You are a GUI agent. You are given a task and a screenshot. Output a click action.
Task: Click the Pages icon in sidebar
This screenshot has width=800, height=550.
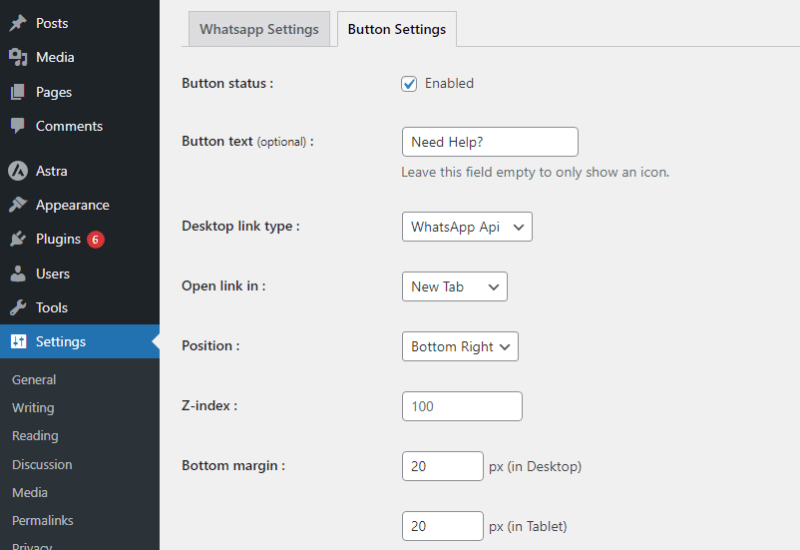[x=18, y=92]
